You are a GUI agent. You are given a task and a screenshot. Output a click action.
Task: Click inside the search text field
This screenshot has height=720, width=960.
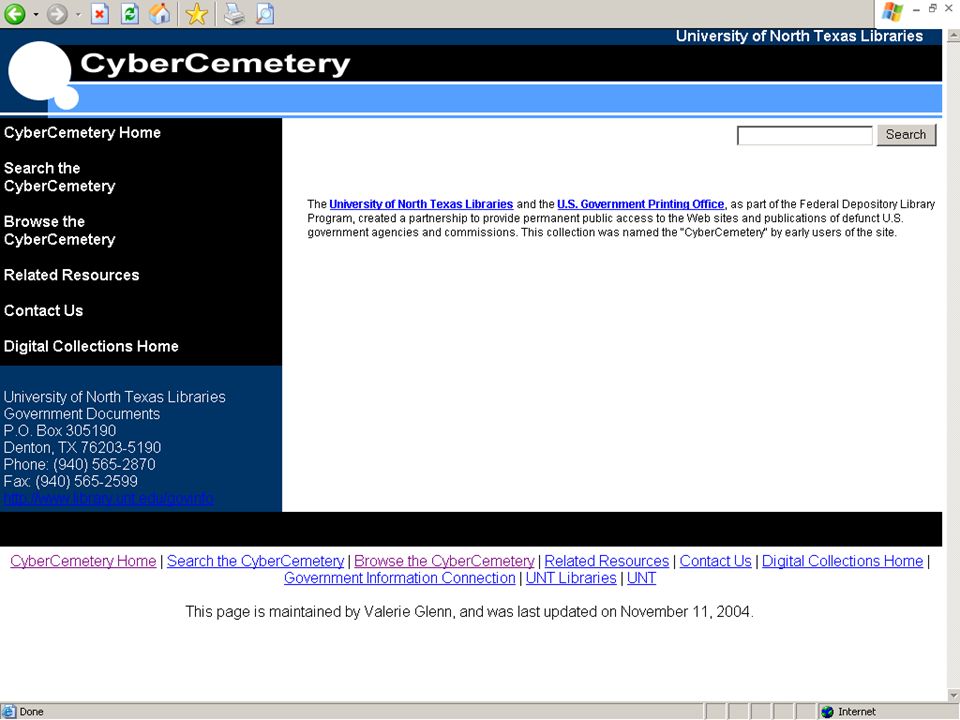(804, 135)
